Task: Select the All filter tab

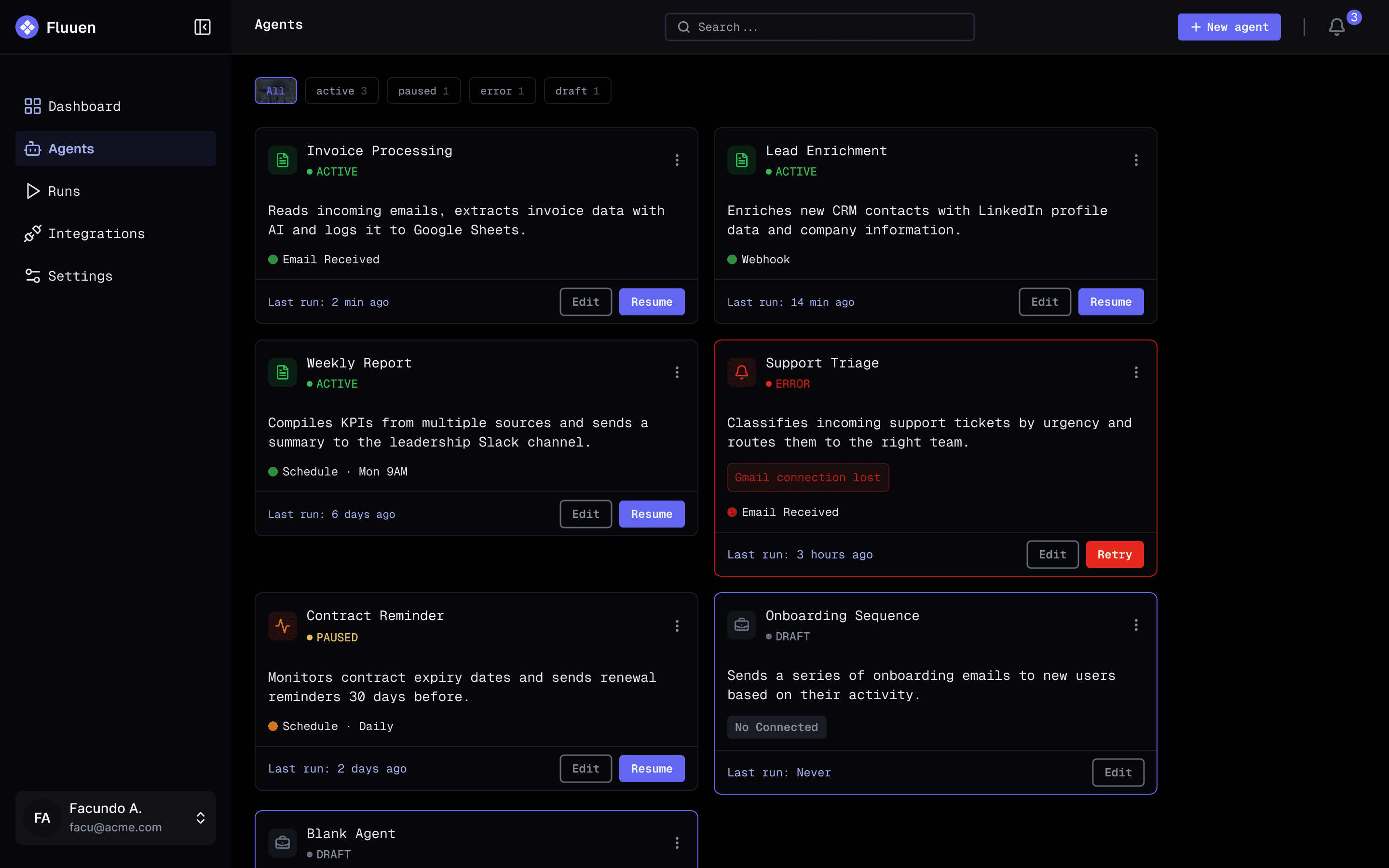Action: click(x=275, y=91)
